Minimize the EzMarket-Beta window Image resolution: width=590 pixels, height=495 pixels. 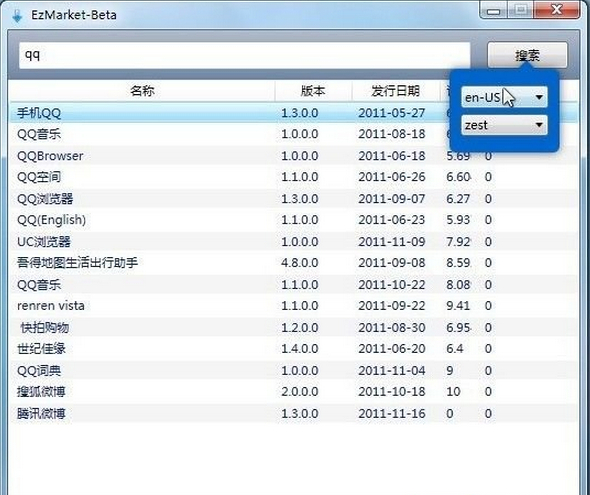(x=493, y=10)
